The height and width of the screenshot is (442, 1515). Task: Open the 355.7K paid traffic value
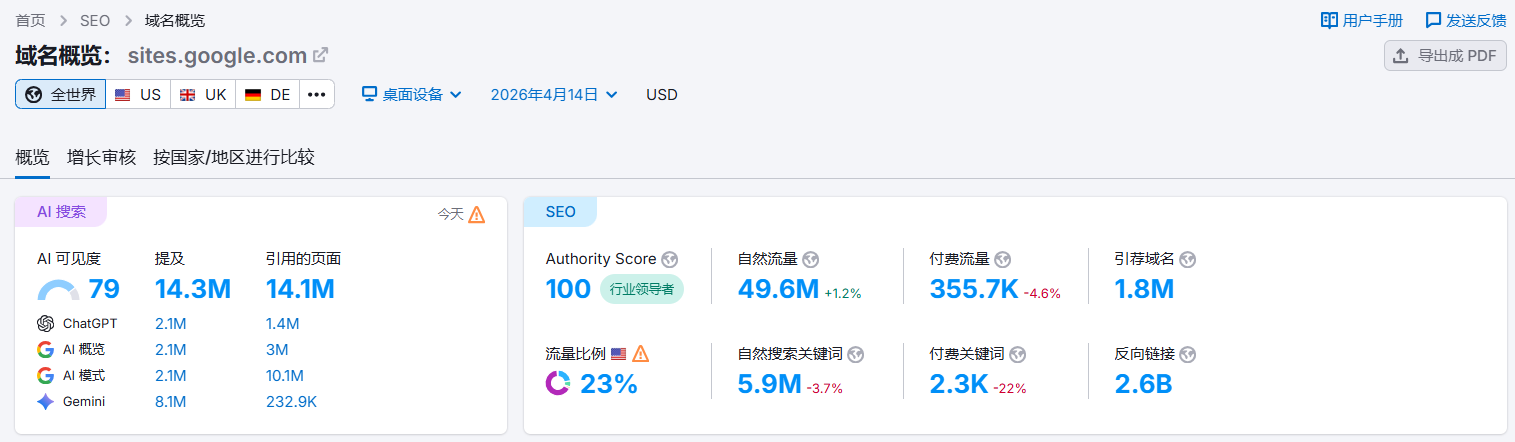[974, 289]
